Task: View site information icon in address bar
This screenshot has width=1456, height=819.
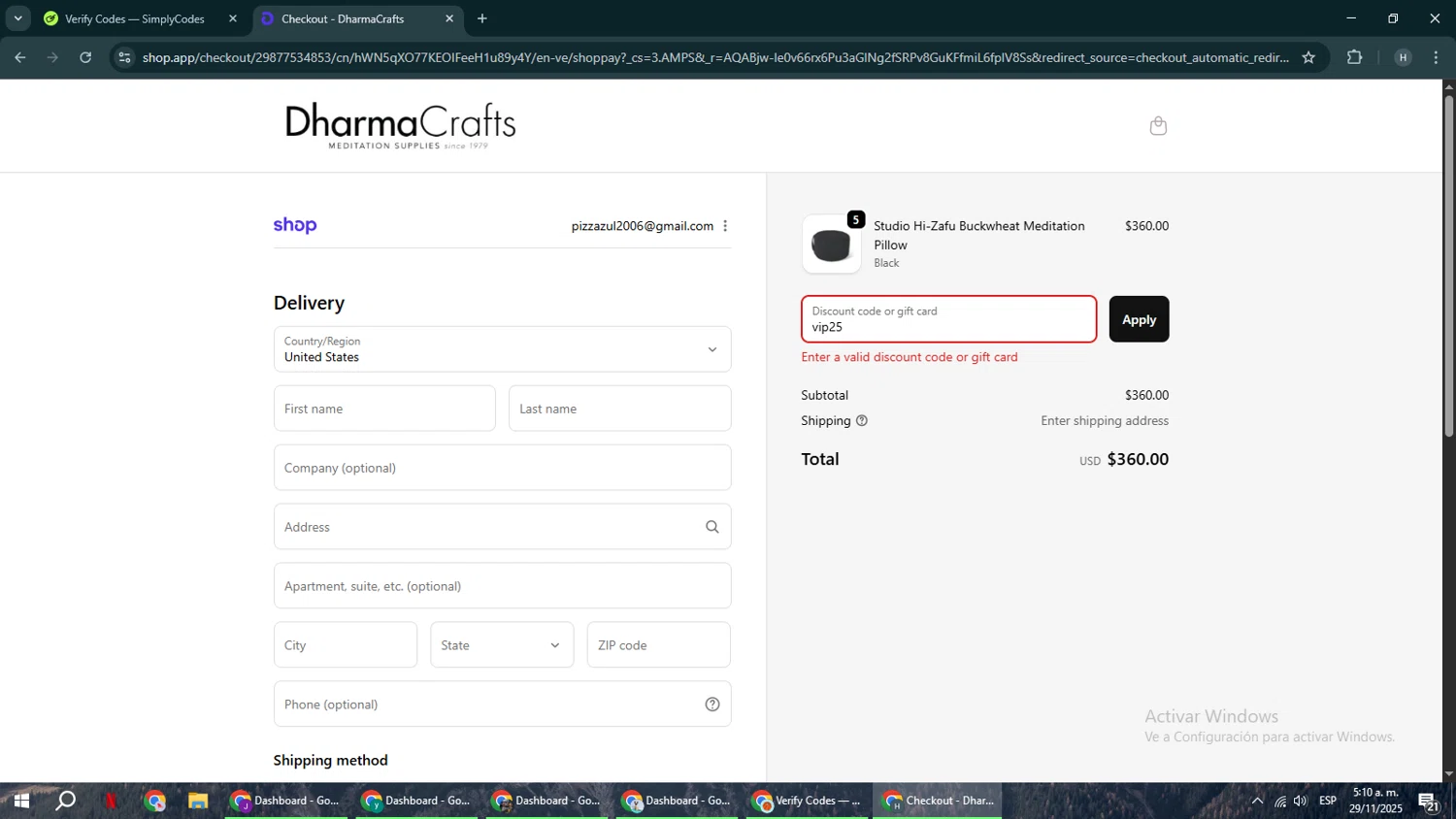Action: [123, 57]
